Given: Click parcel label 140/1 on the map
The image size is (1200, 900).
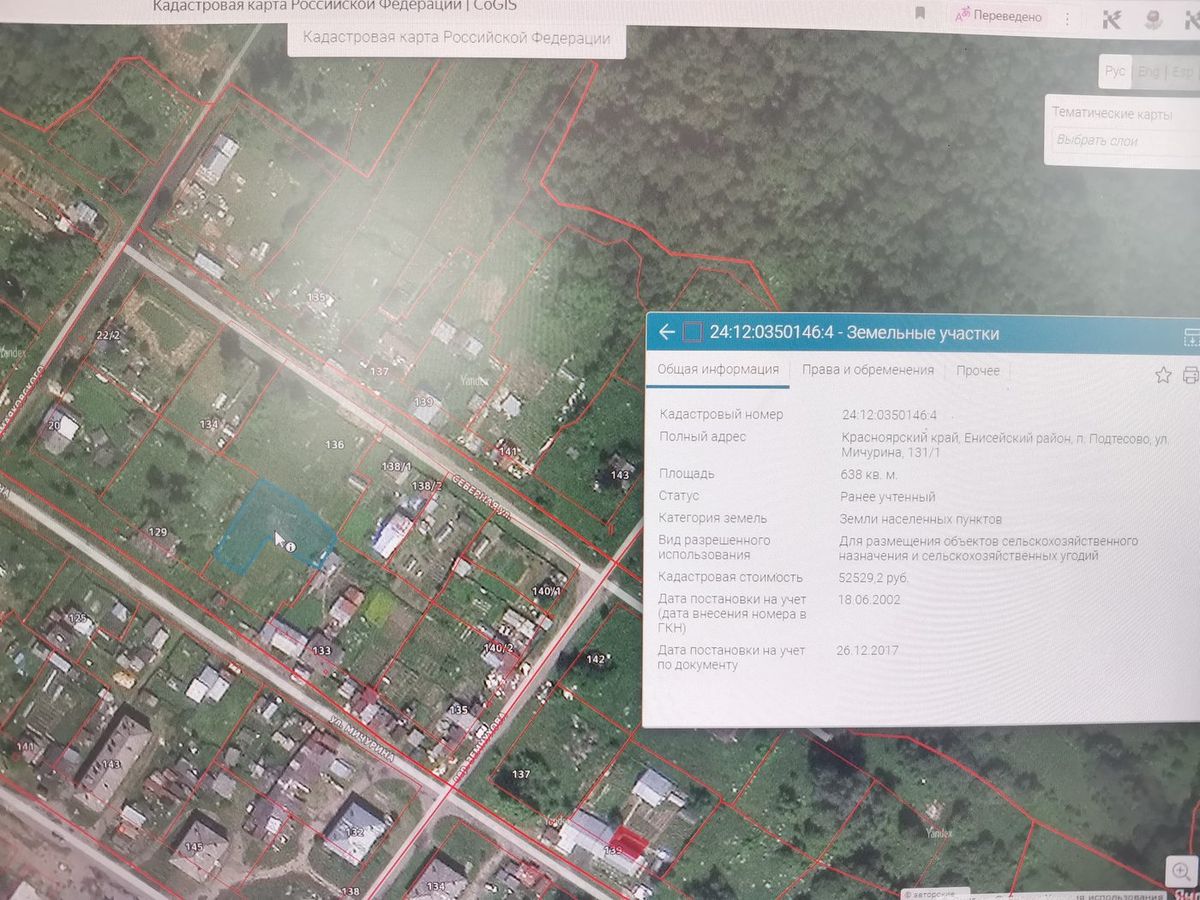Looking at the screenshot, I should point(547,591).
